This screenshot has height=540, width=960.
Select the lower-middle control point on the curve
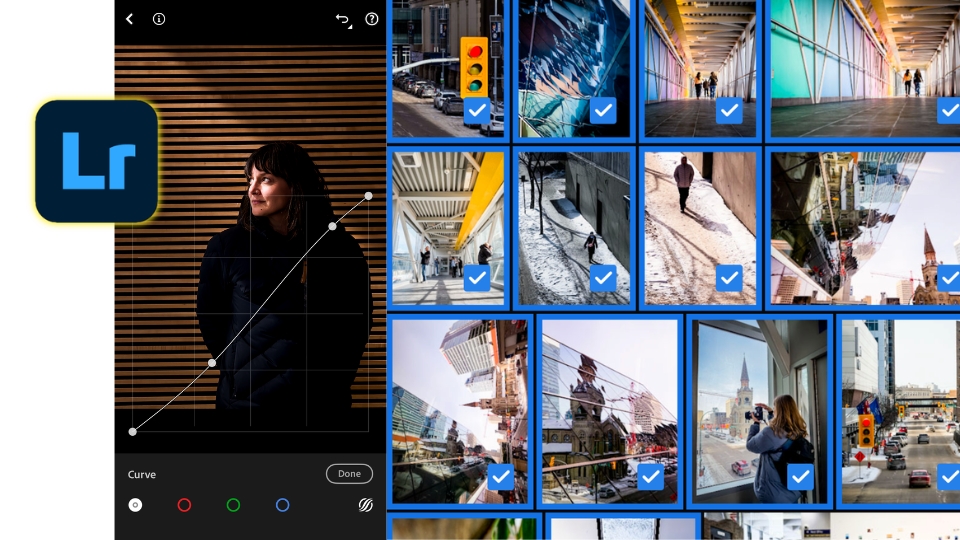212,363
